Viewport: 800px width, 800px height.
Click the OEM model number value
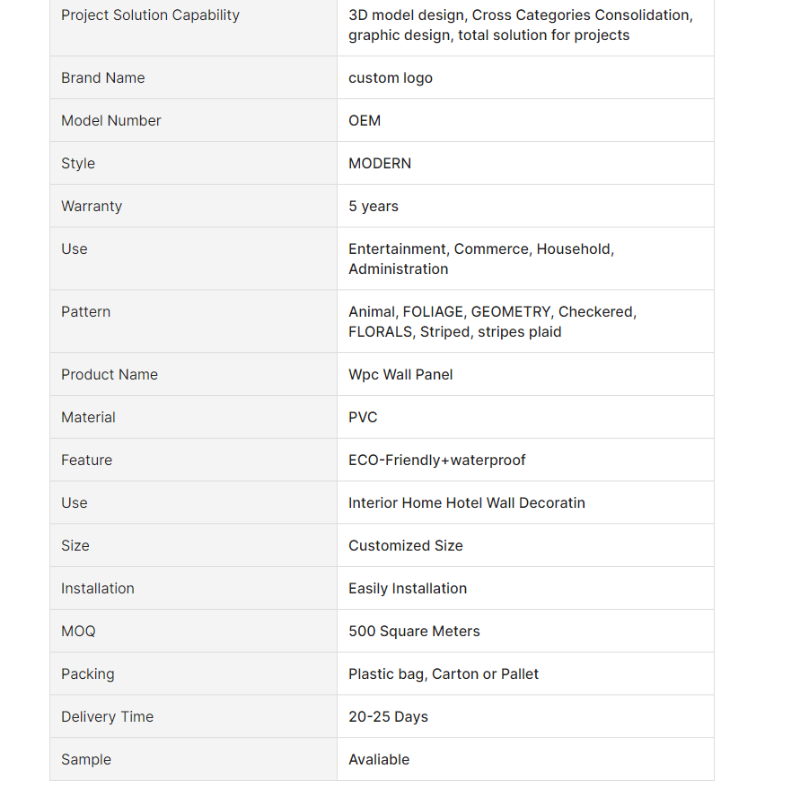tap(364, 121)
